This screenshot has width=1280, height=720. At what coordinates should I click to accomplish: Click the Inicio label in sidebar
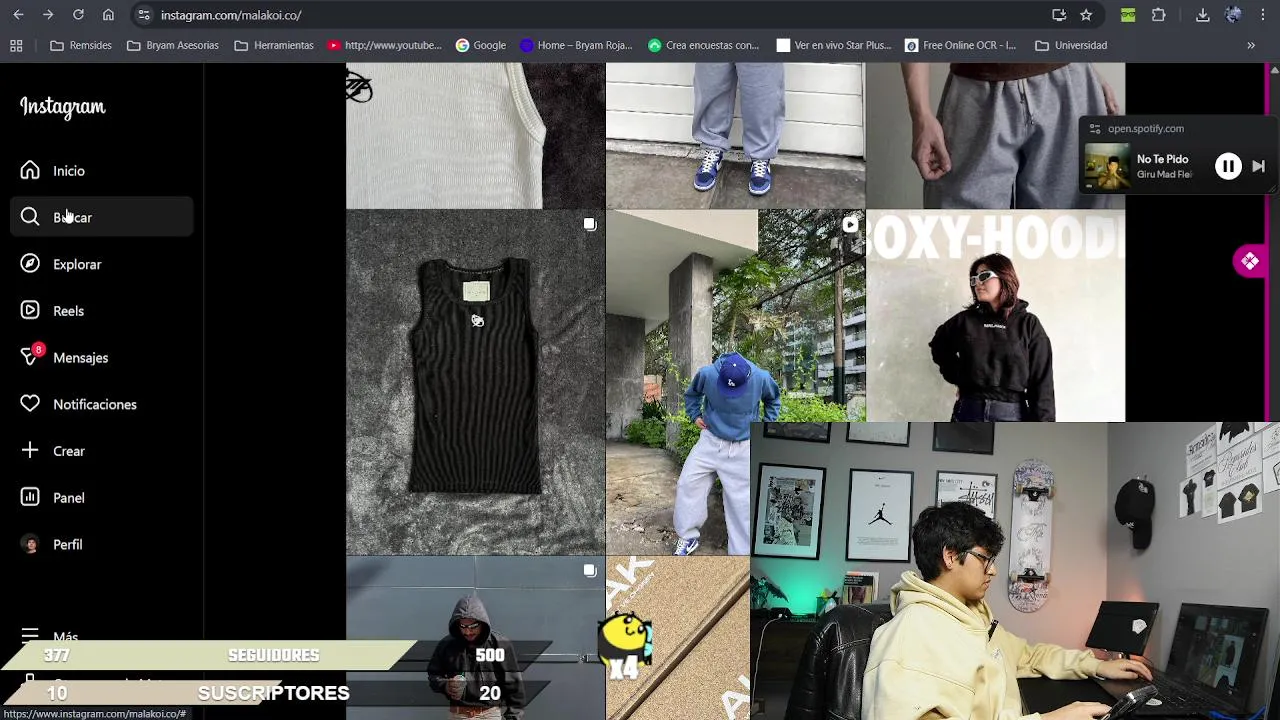69,171
